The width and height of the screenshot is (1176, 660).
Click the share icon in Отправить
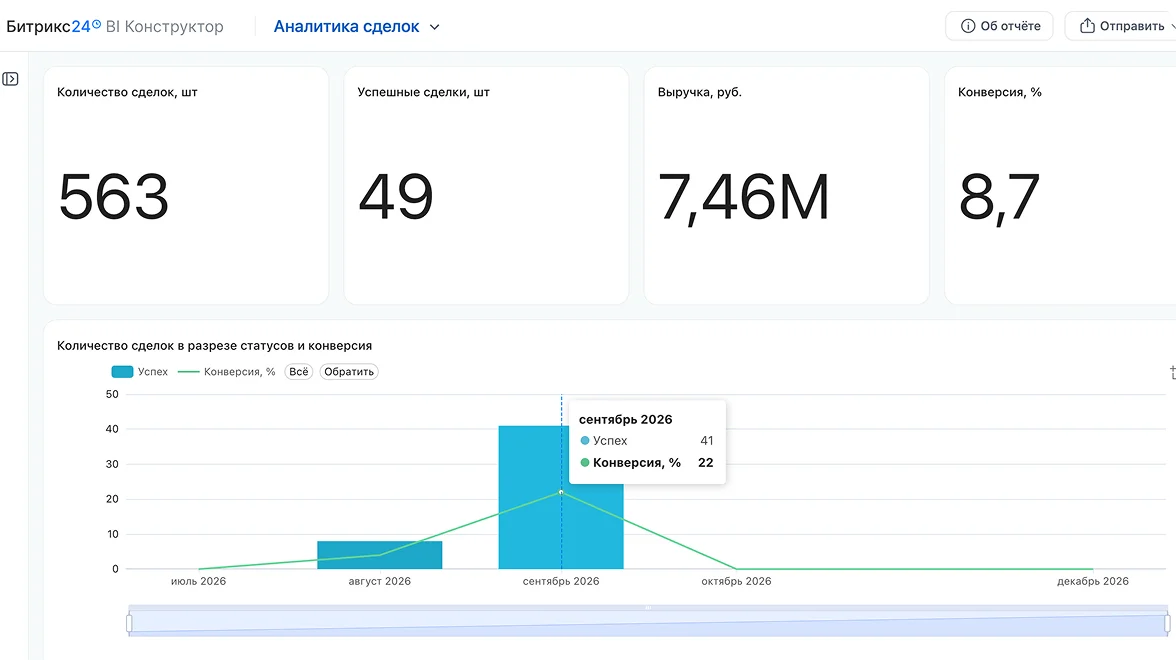(1087, 26)
